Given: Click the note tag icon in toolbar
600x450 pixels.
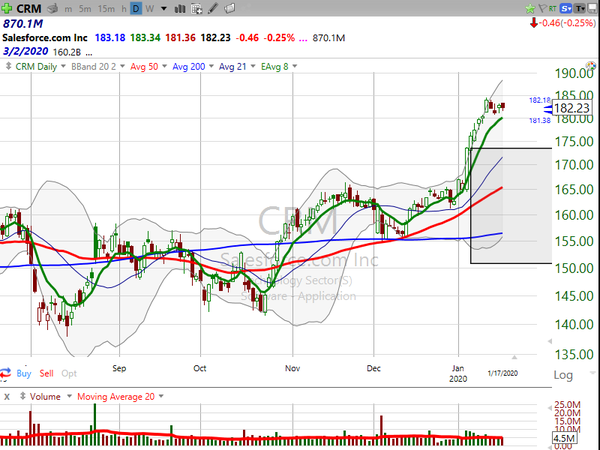Looking at the screenshot, I should pyautogui.click(x=230, y=8).
